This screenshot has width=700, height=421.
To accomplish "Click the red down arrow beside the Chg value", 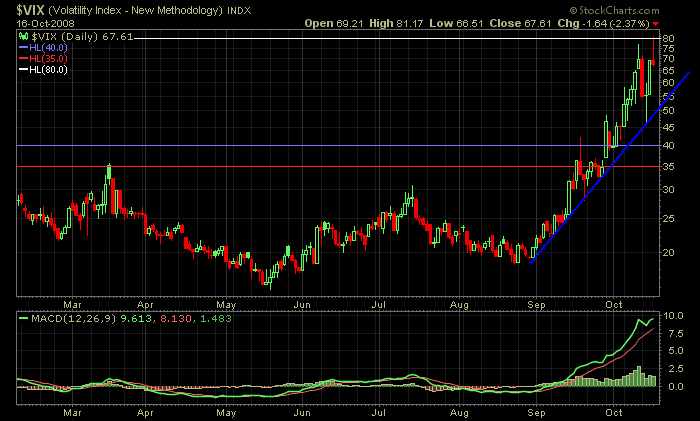I will pos(655,24).
